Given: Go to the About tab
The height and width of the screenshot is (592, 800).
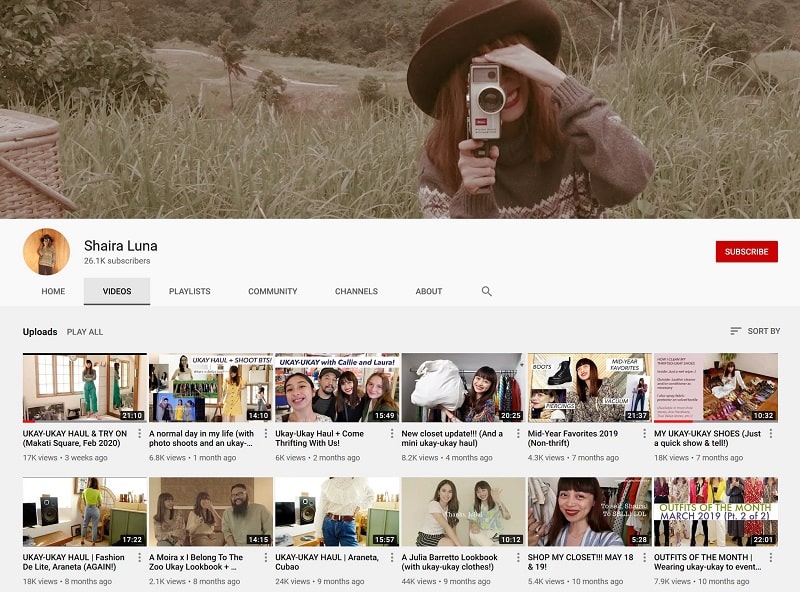Looking at the screenshot, I should coord(429,291).
